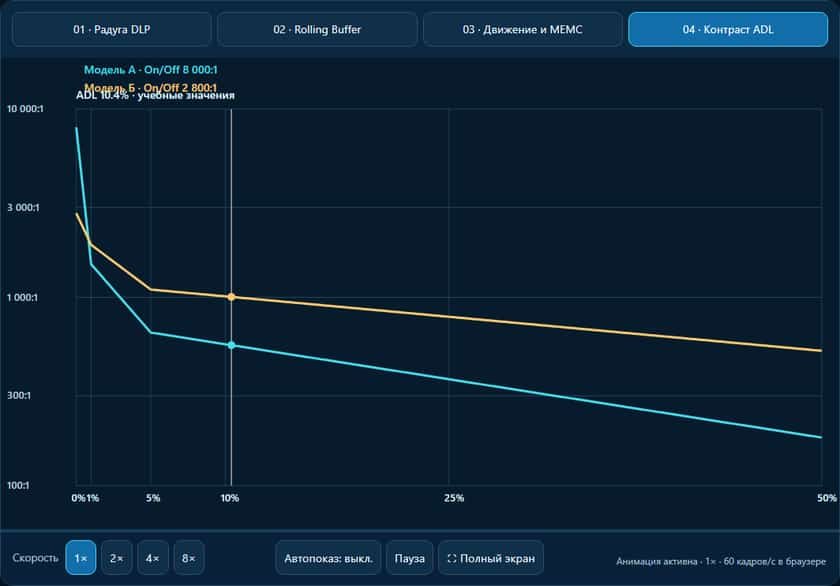Select 4× speed button
This screenshot has width=840, height=586.
click(x=153, y=558)
